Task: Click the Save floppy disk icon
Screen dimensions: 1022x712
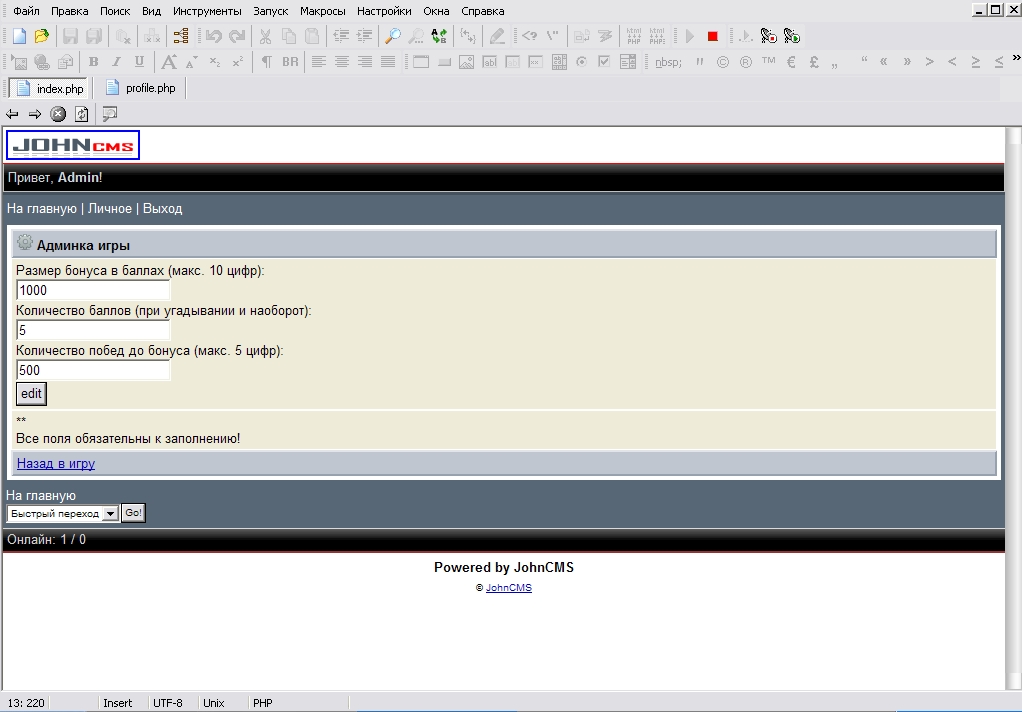Action: [70, 37]
